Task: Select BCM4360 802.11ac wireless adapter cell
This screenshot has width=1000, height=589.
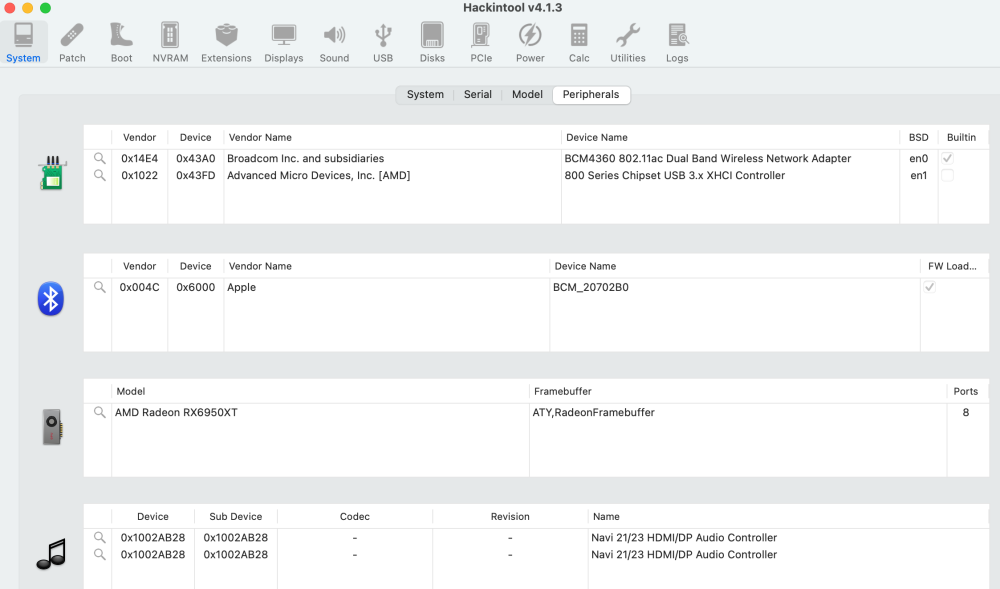Action: (x=707, y=158)
